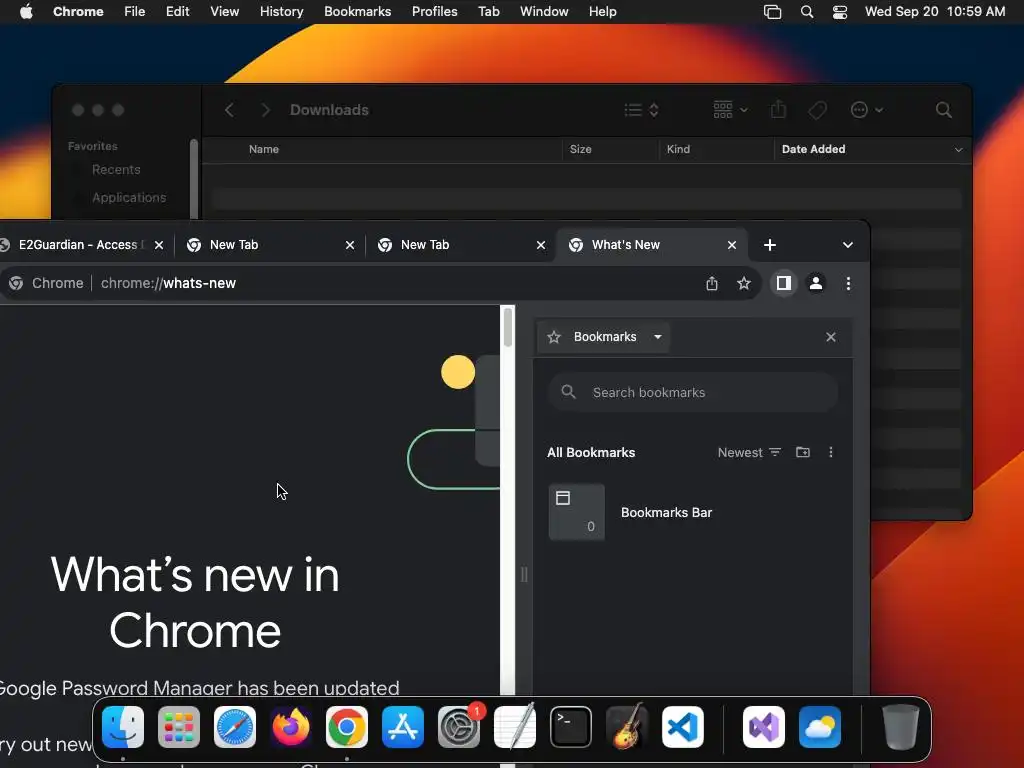
Task: Sort Finder list by Date Added column
Action: pos(813,149)
